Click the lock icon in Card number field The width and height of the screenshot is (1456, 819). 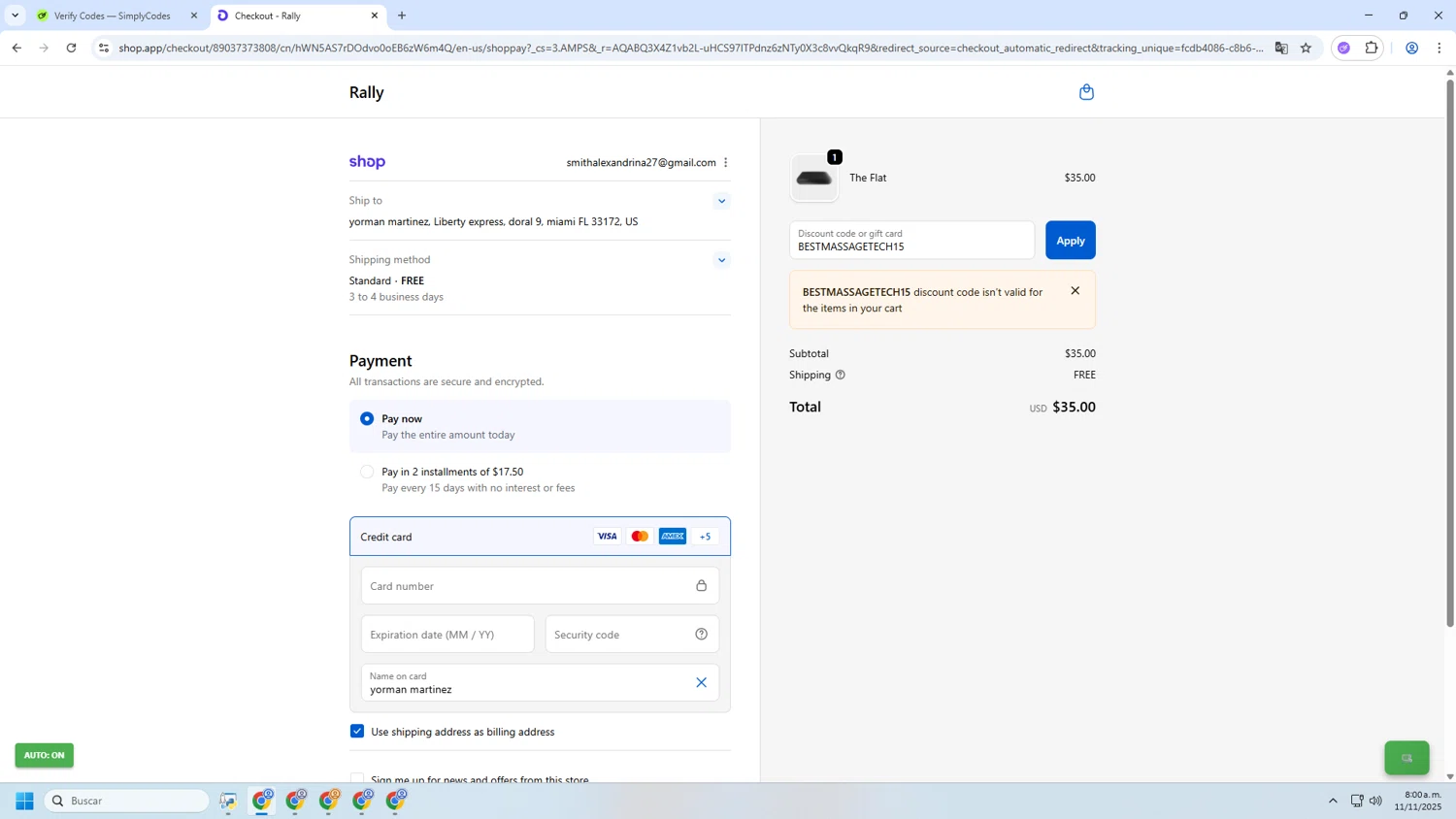pos(701,586)
